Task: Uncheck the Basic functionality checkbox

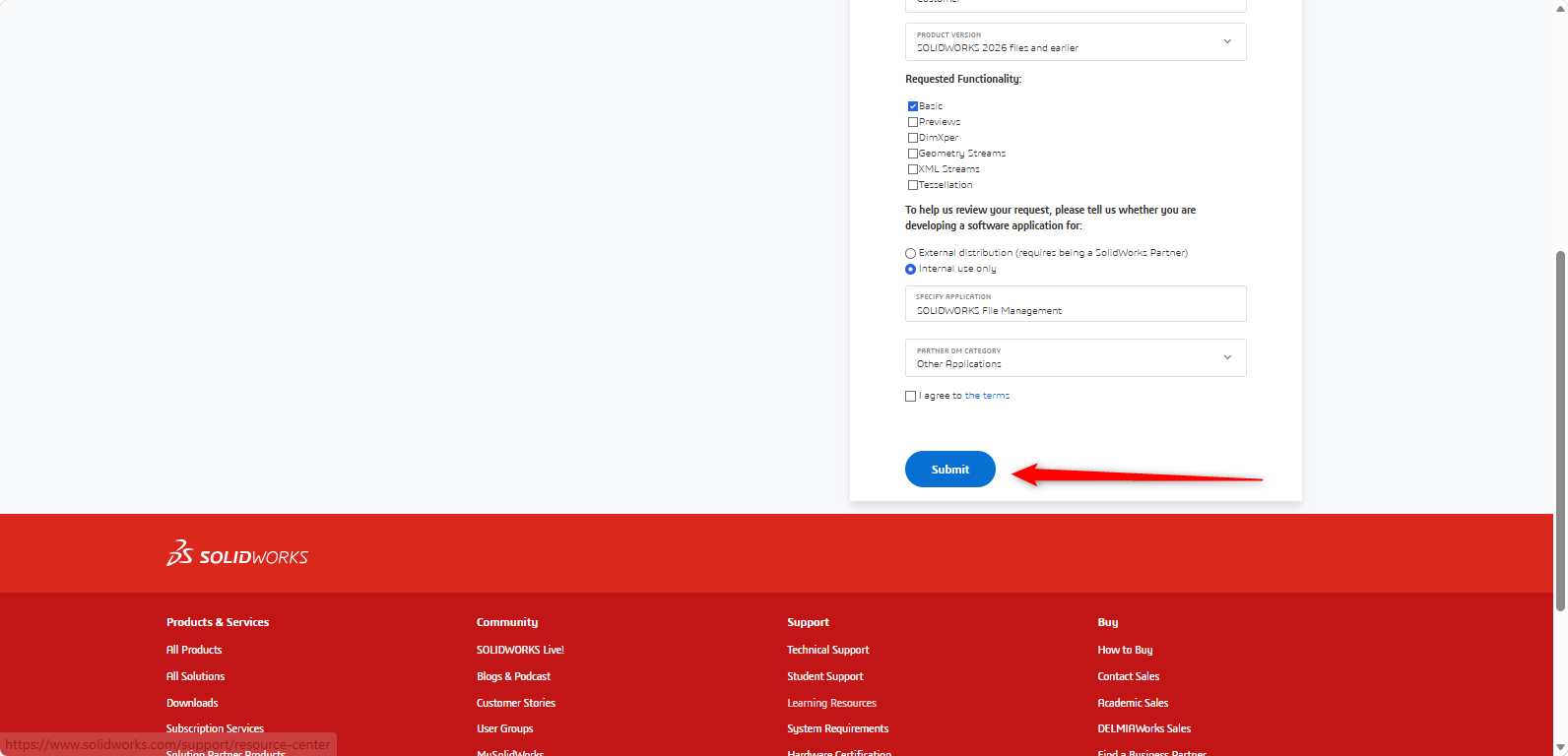Action: coord(912,106)
